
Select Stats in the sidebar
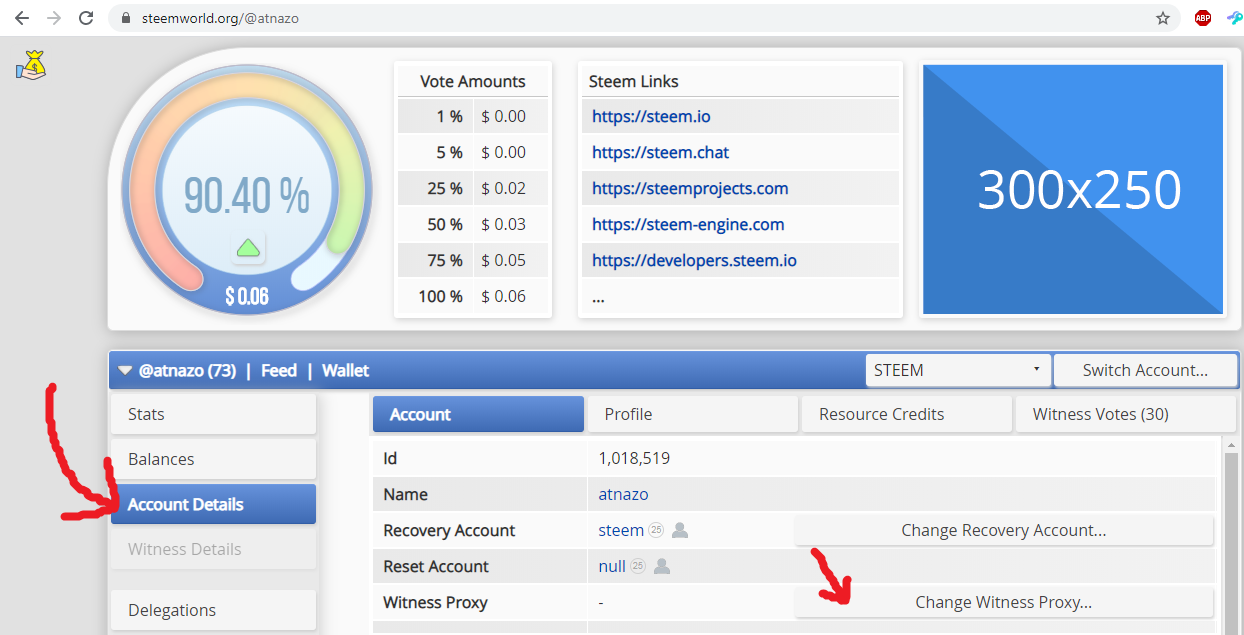pos(213,414)
